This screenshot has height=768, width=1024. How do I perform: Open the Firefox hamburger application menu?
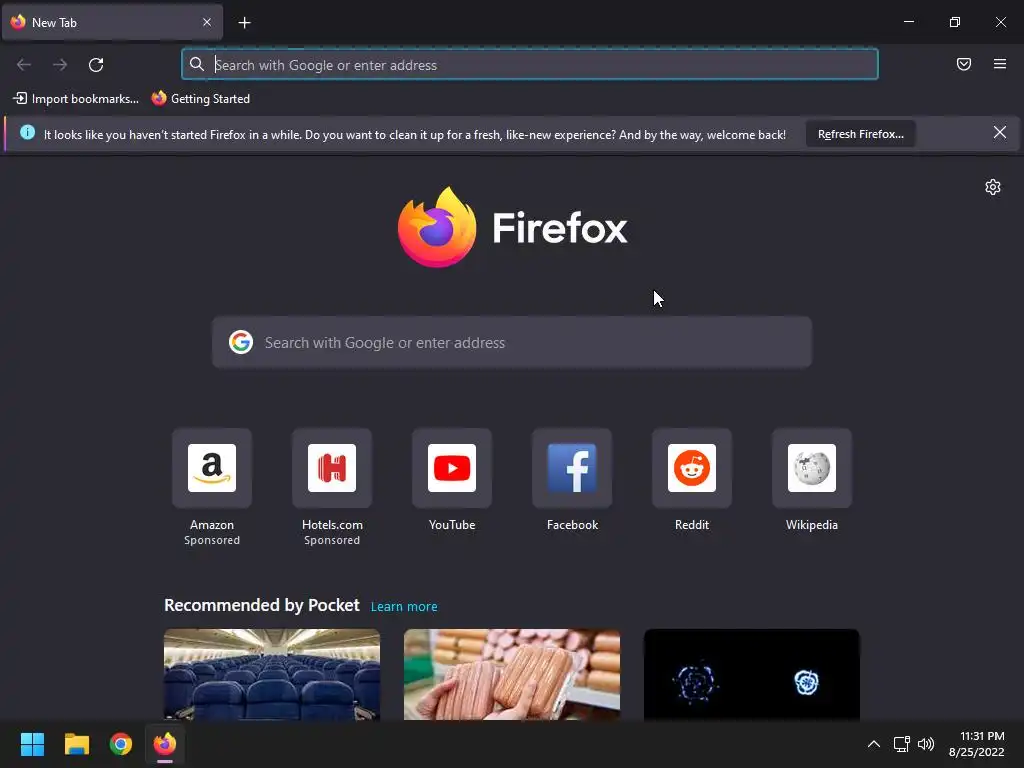(x=1000, y=64)
